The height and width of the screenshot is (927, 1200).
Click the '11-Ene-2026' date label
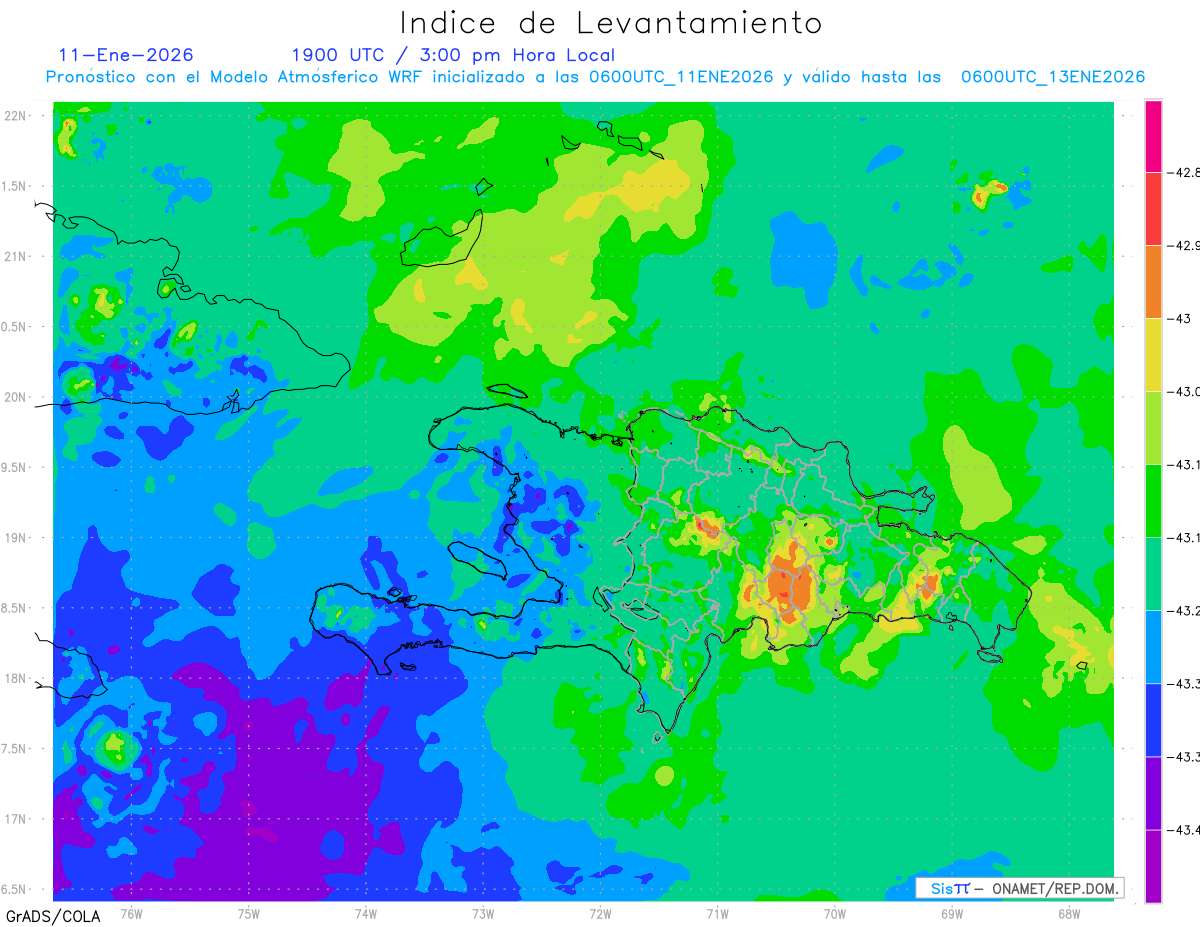point(126,55)
